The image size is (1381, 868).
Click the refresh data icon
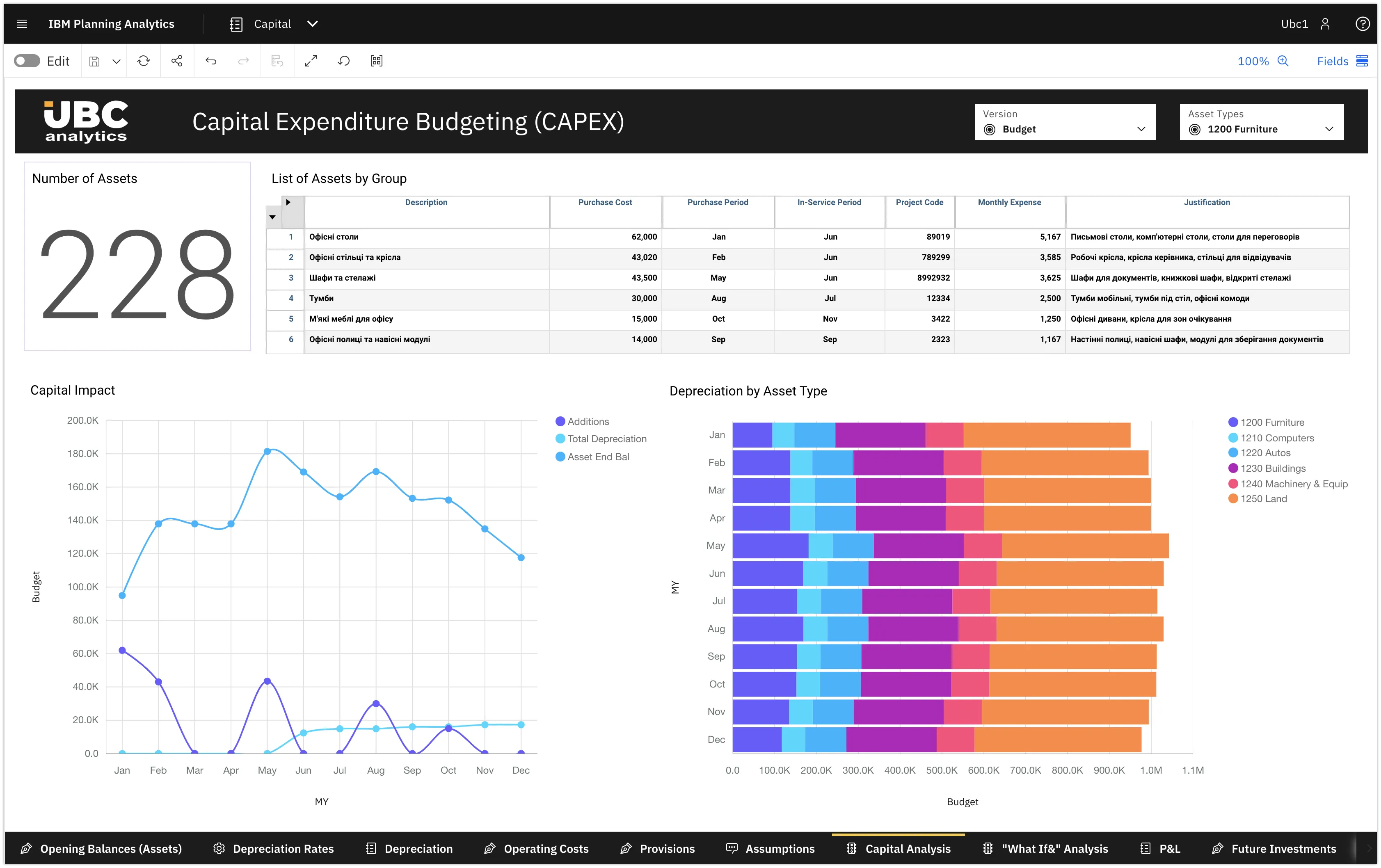[x=143, y=61]
